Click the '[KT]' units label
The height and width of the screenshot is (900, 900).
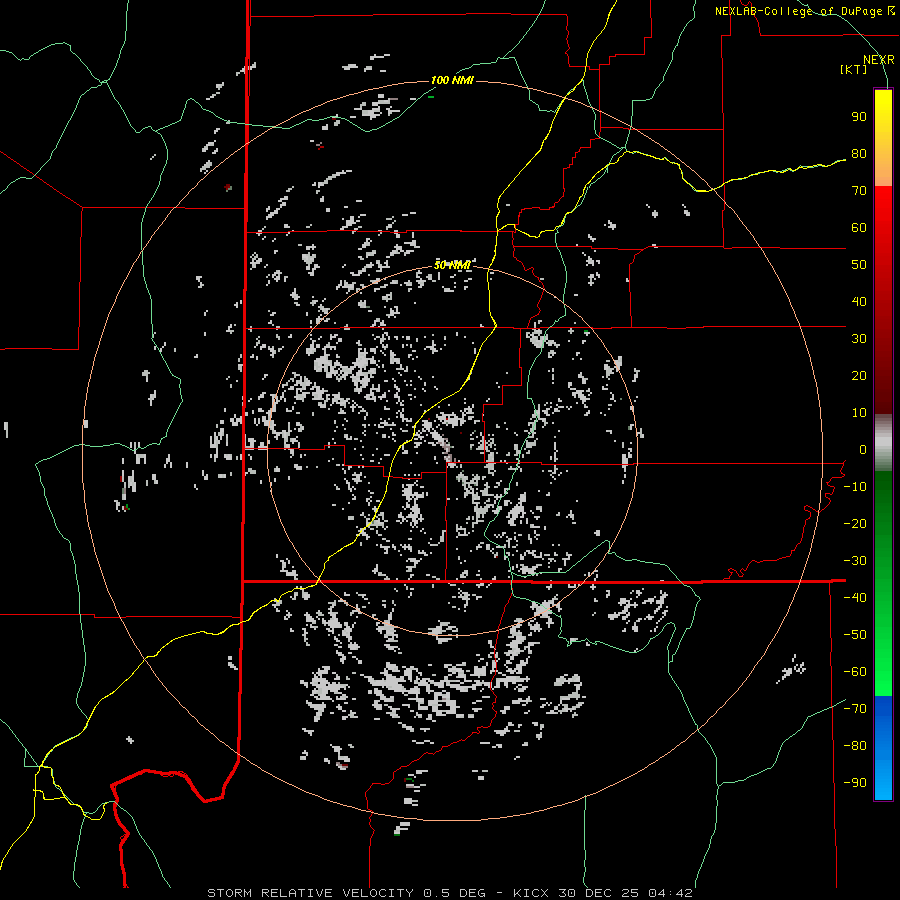[x=853, y=69]
